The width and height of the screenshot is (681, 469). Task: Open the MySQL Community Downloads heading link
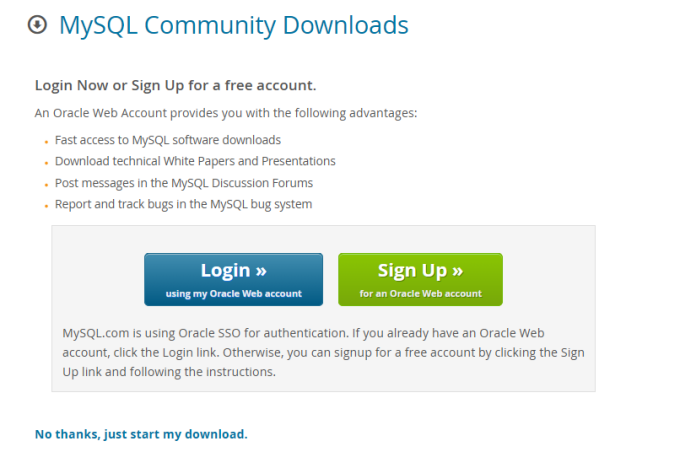[x=234, y=25]
